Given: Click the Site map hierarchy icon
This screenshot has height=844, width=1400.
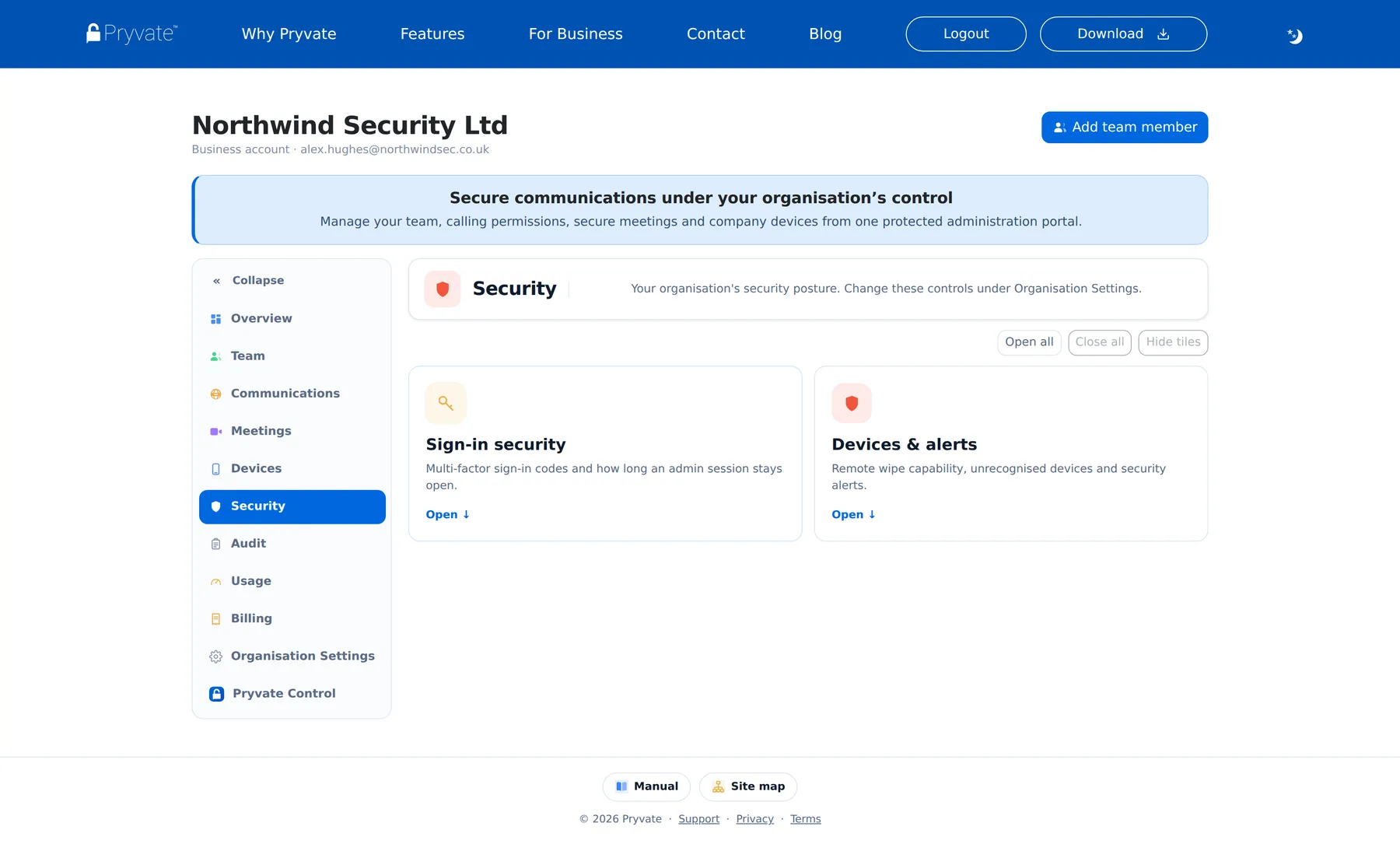Looking at the screenshot, I should [718, 786].
